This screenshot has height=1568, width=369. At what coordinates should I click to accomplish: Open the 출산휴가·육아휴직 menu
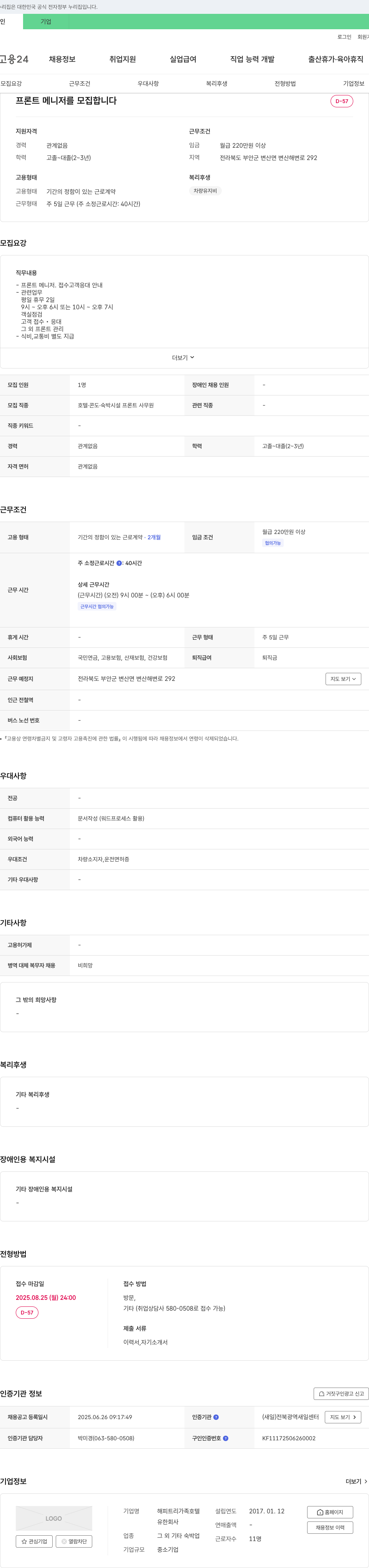coord(336,59)
